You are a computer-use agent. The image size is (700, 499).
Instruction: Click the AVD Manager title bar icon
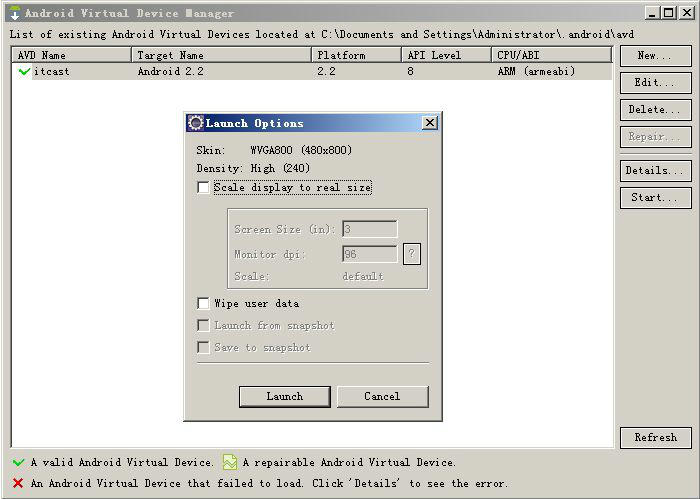pyautogui.click(x=15, y=13)
